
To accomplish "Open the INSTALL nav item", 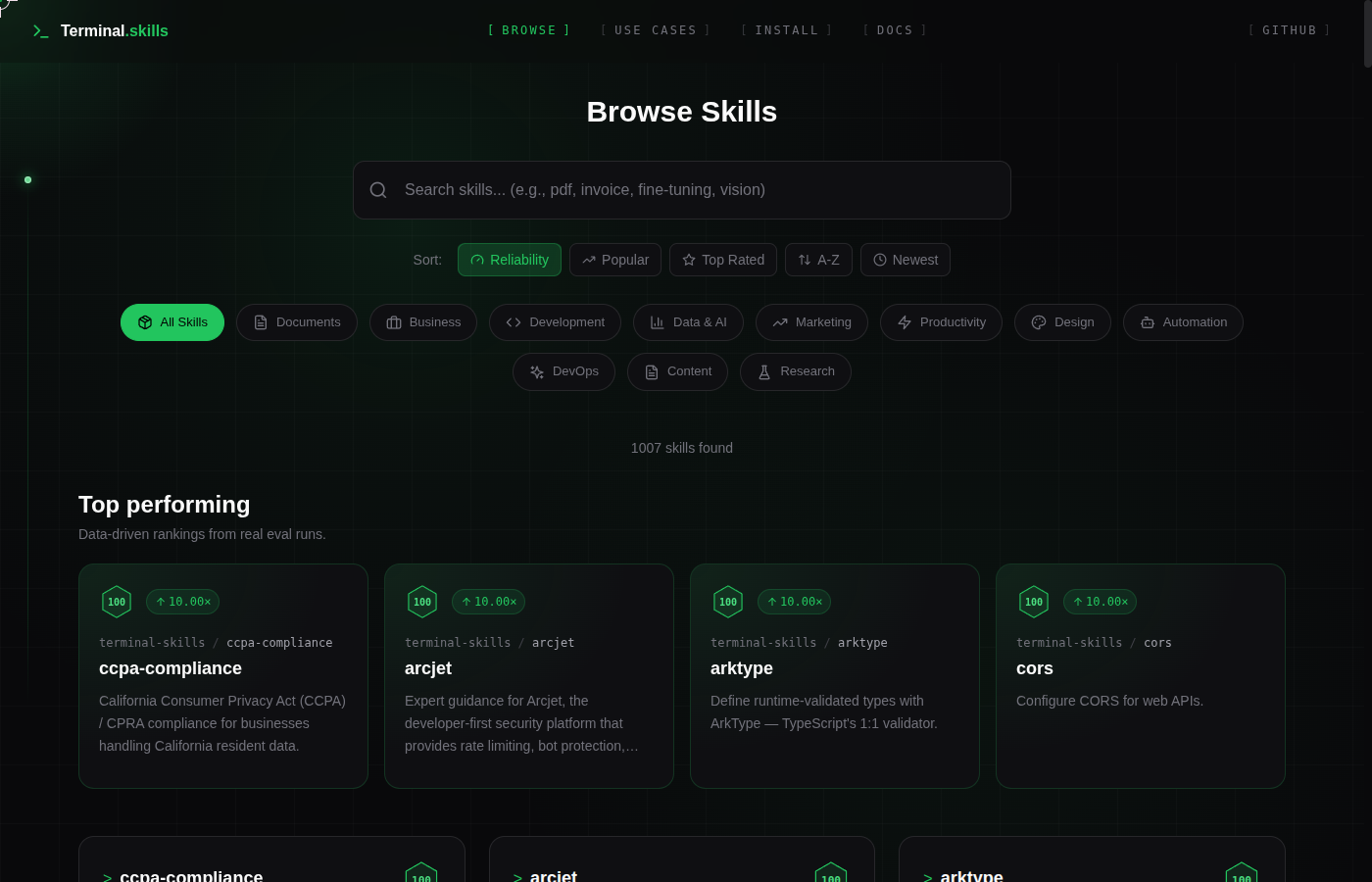I will click(787, 30).
